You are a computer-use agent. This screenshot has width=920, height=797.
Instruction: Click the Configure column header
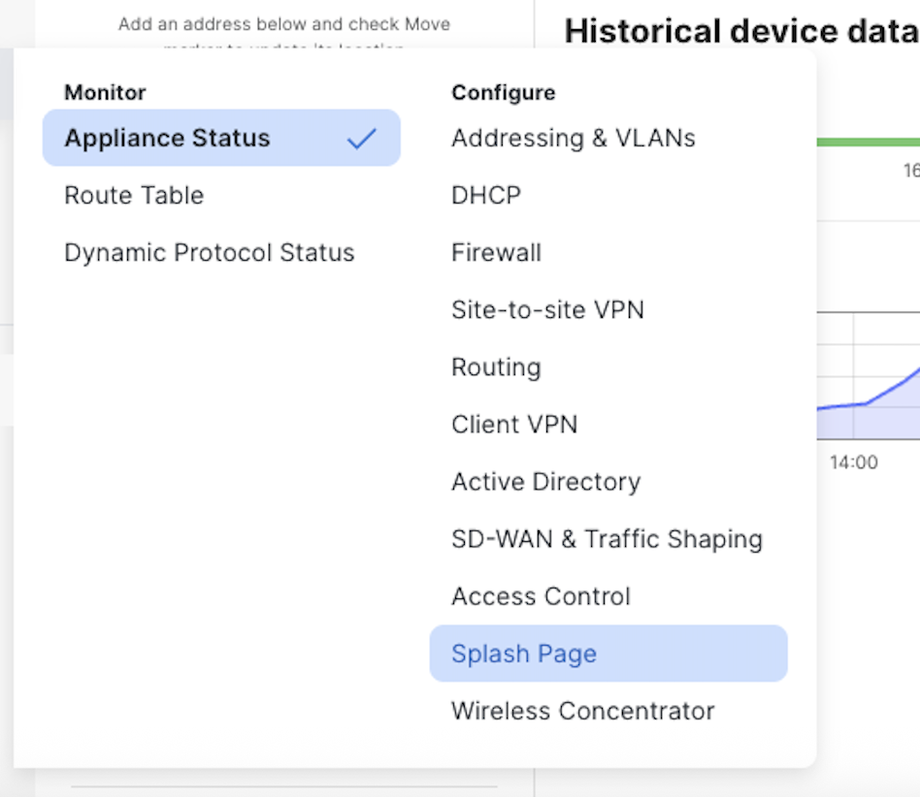click(x=503, y=93)
